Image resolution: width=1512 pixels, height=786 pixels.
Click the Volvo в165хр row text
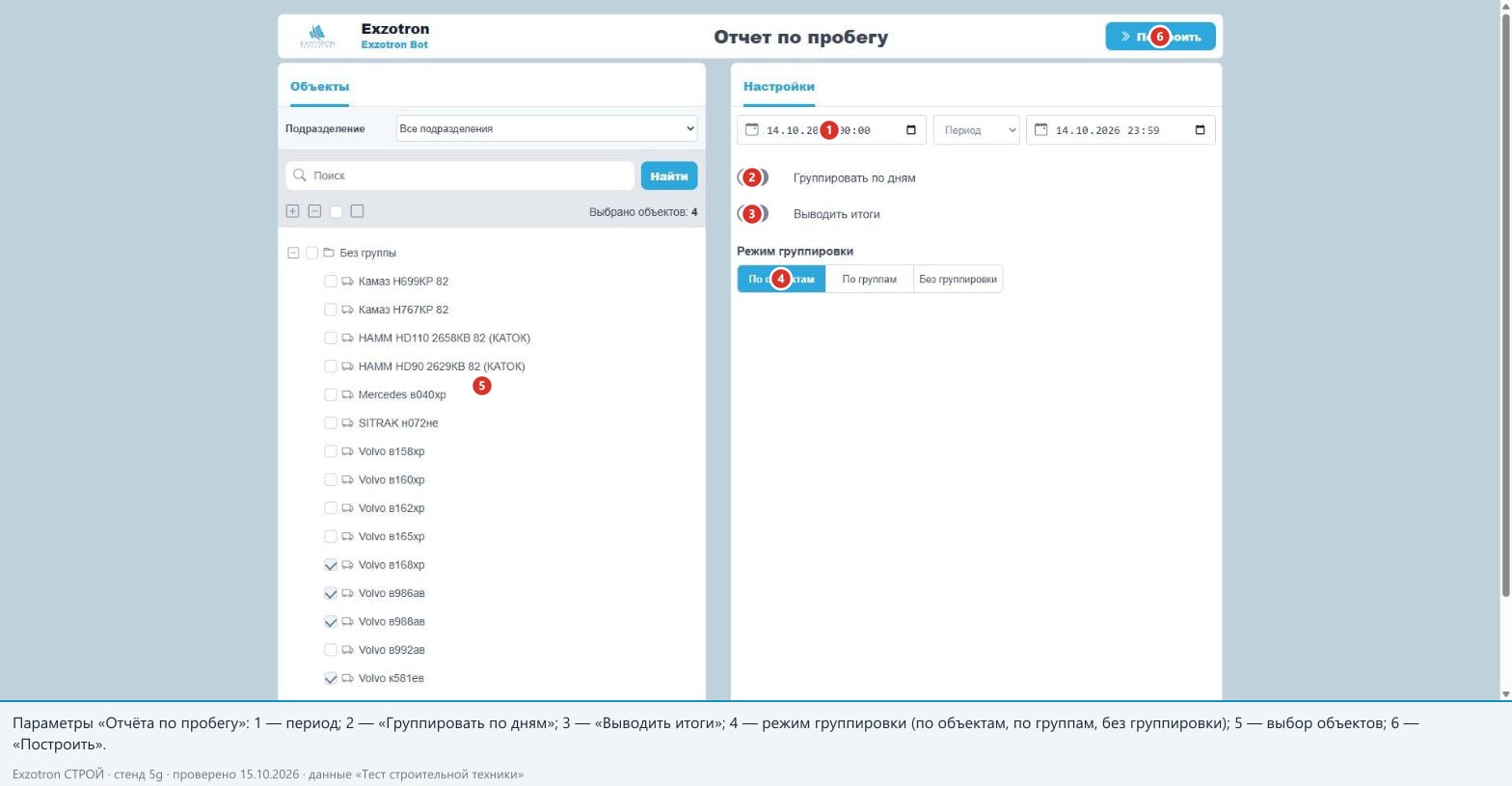tap(391, 536)
